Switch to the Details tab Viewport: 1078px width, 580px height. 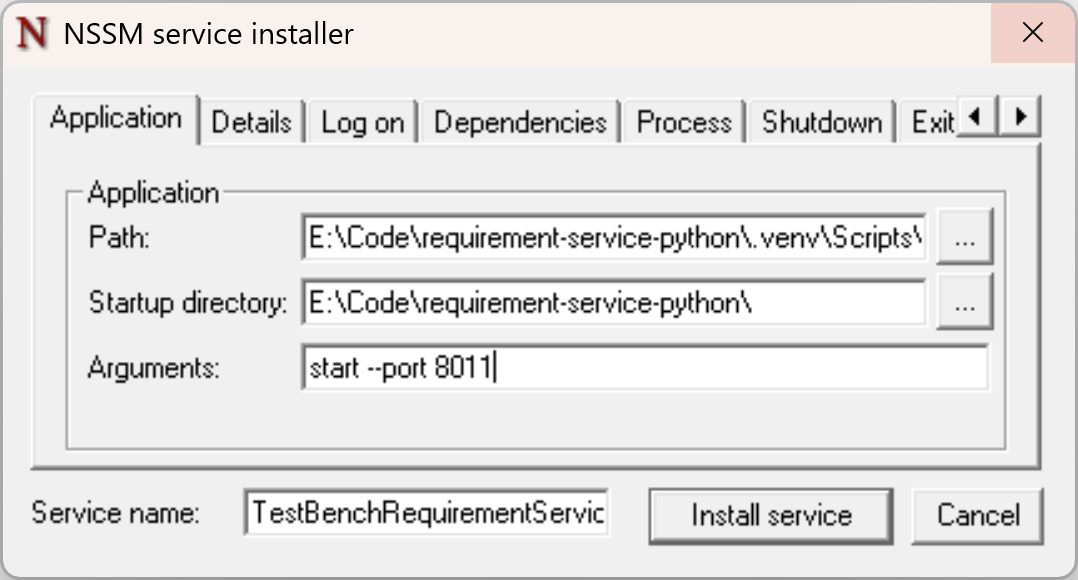(250, 120)
